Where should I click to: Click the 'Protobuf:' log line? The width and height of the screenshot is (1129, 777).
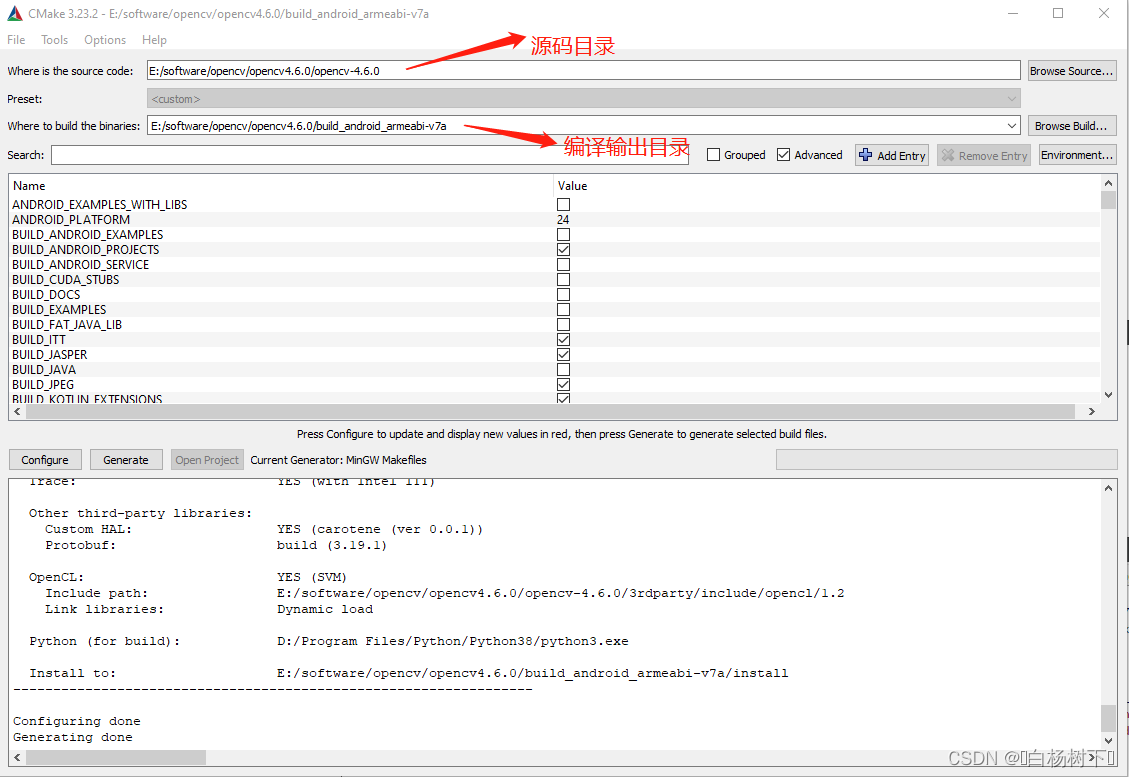(216, 545)
